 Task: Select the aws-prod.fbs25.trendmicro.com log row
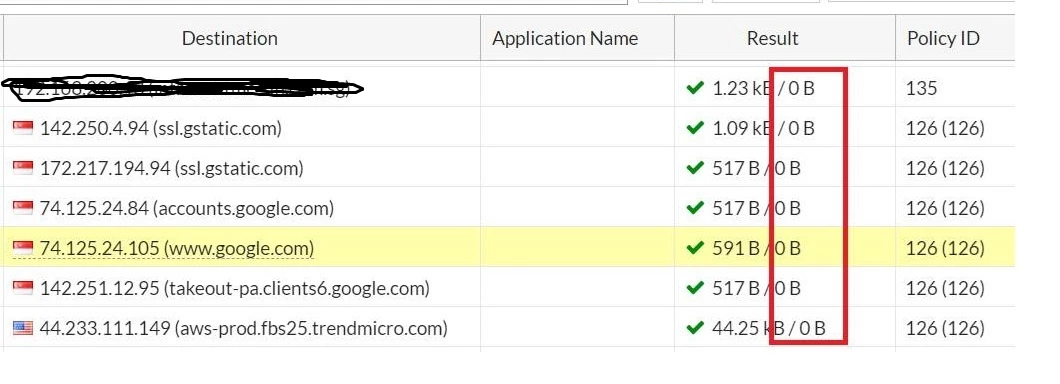pyautogui.click(x=508, y=328)
